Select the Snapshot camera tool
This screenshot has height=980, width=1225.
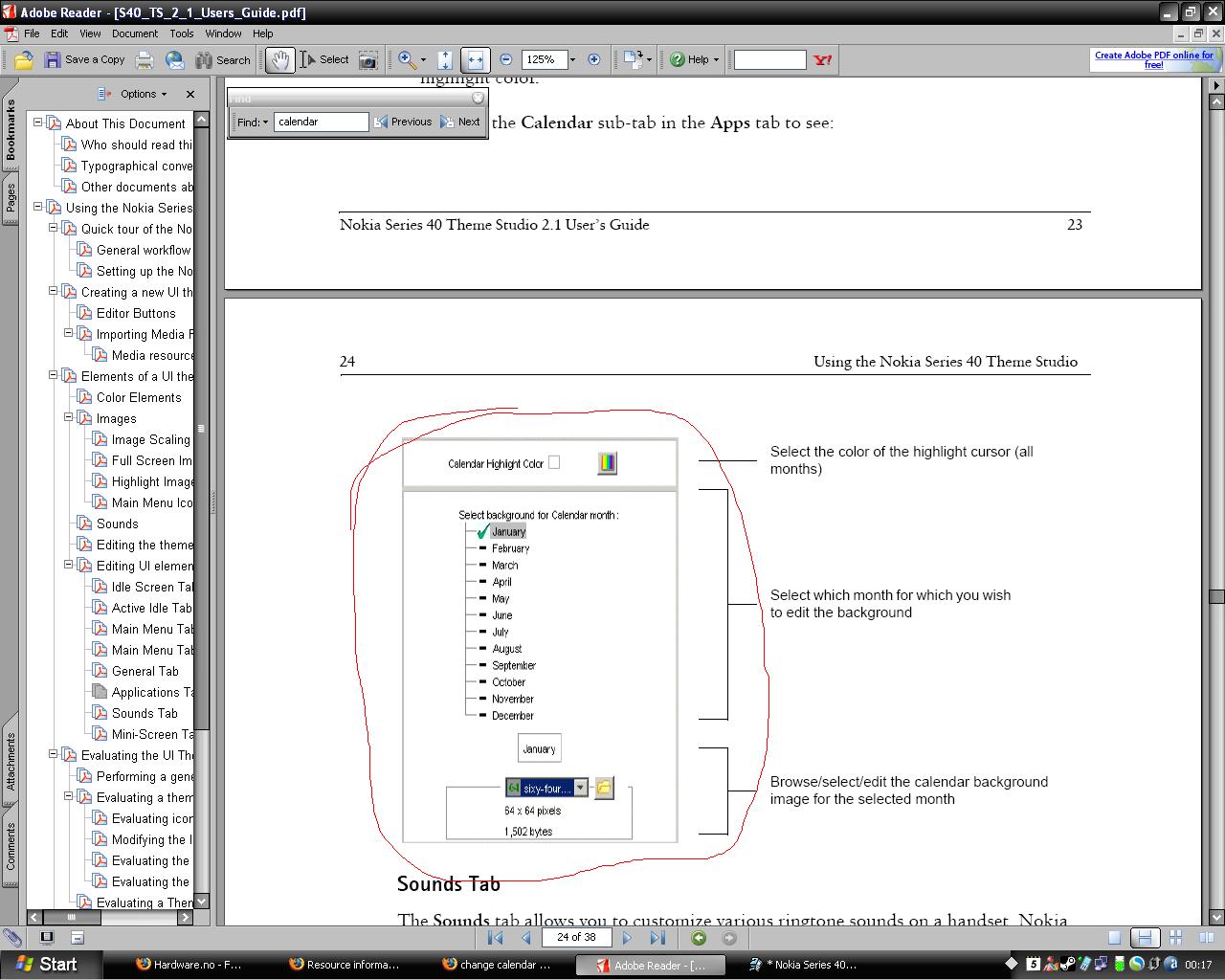point(367,59)
